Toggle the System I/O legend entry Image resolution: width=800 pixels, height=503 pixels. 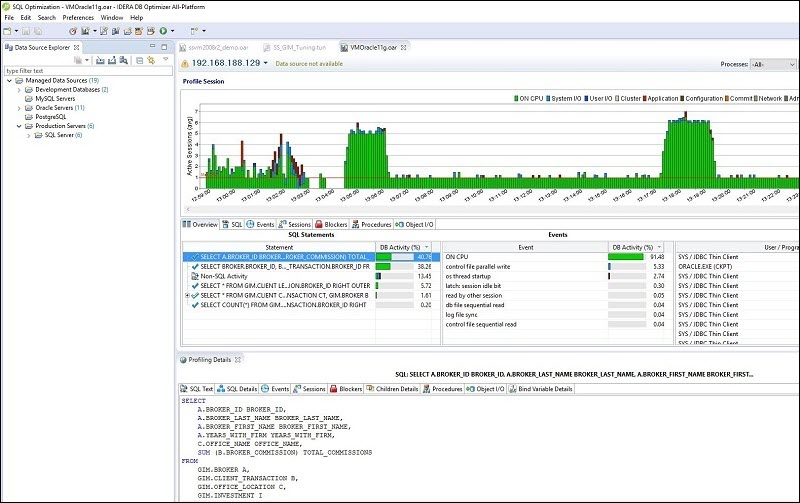[x=563, y=98]
